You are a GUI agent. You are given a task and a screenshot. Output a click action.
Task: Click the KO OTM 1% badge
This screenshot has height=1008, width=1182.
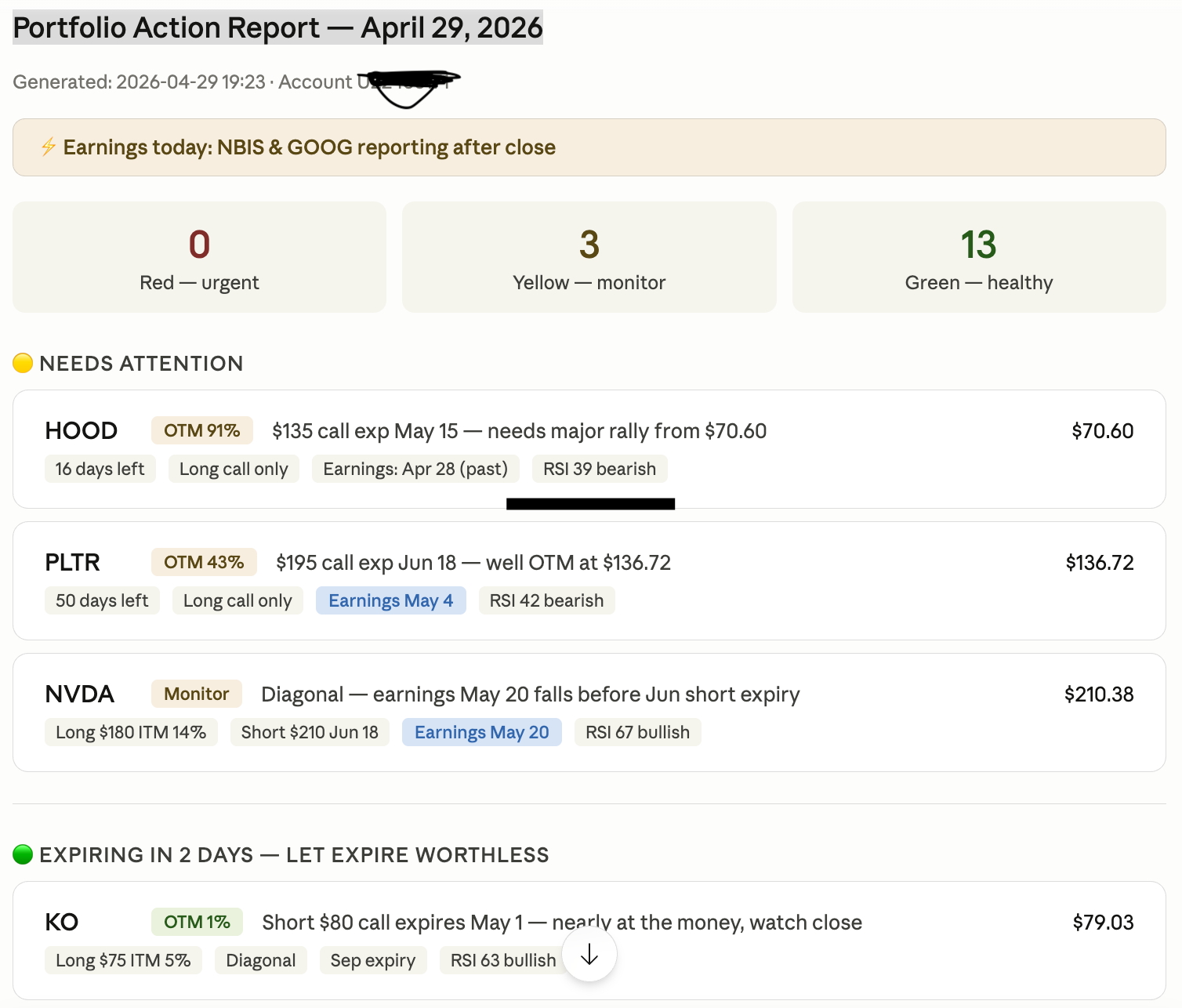[197, 922]
